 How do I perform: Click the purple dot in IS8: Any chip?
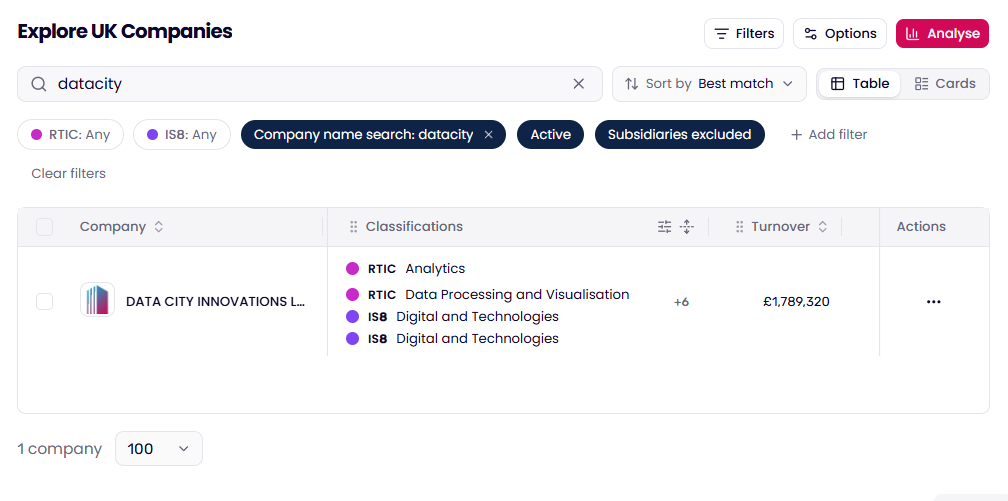tap(152, 135)
